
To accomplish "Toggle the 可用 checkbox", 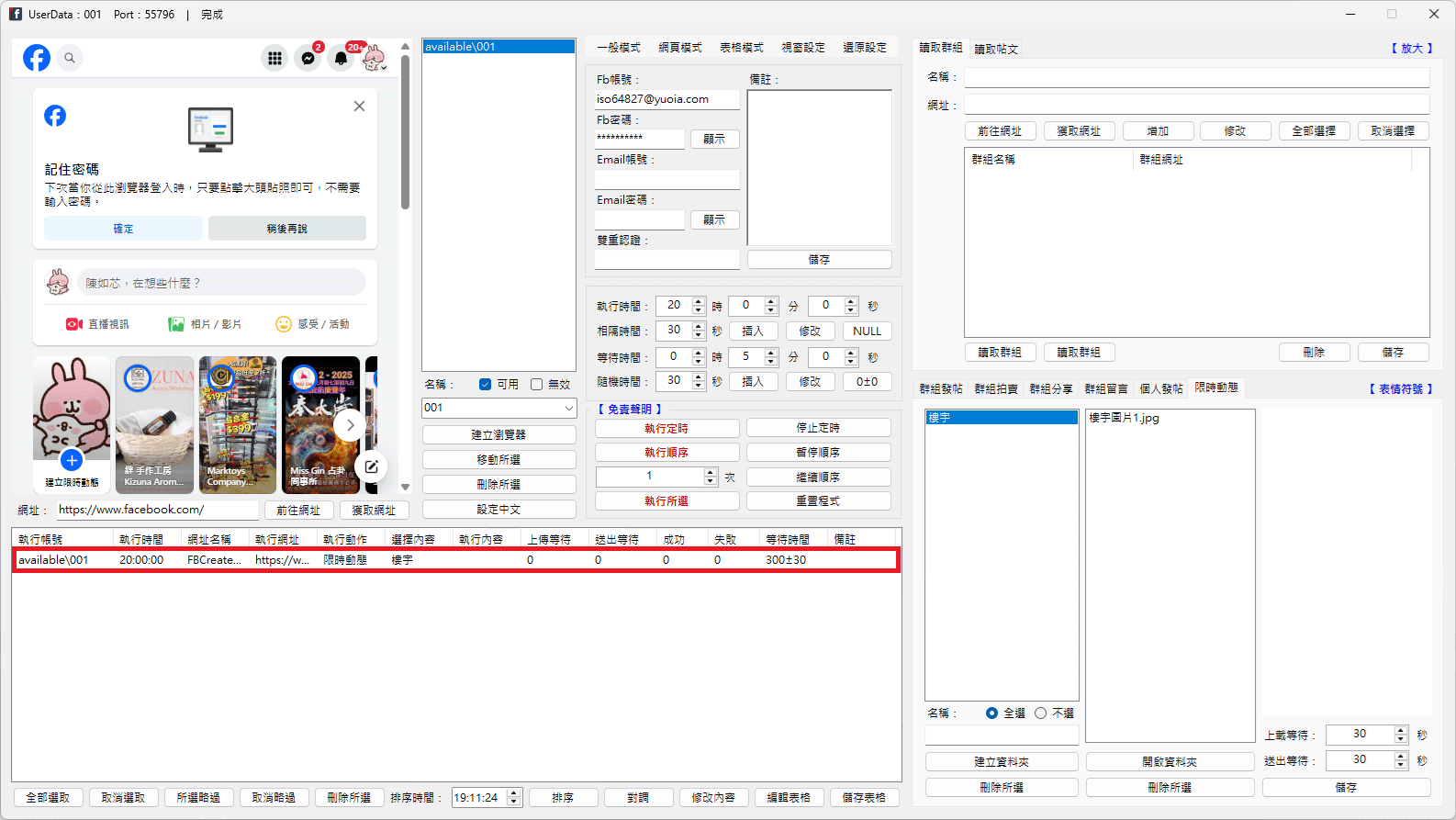I will click(x=485, y=385).
